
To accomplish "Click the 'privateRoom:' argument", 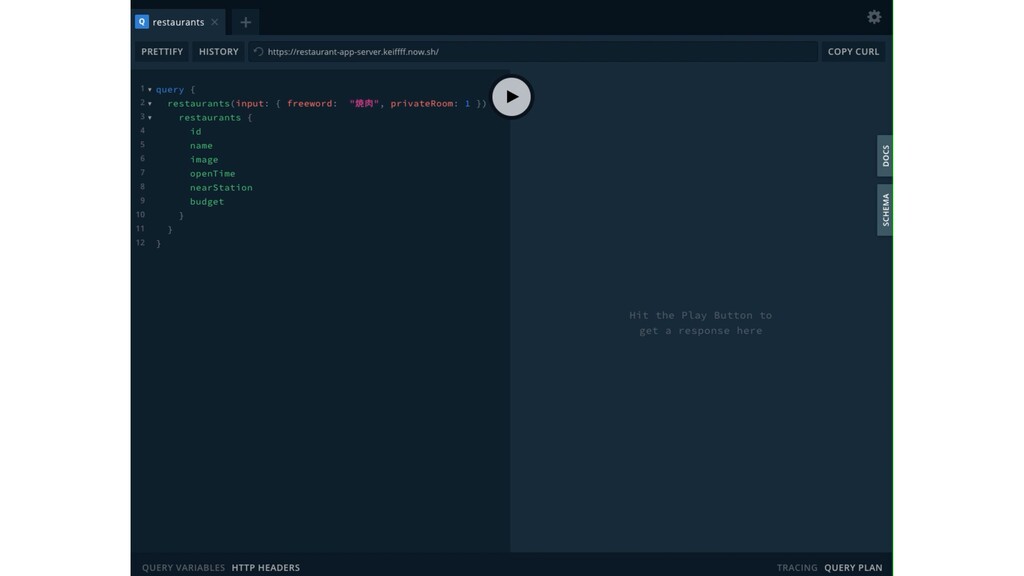I will [424, 103].
